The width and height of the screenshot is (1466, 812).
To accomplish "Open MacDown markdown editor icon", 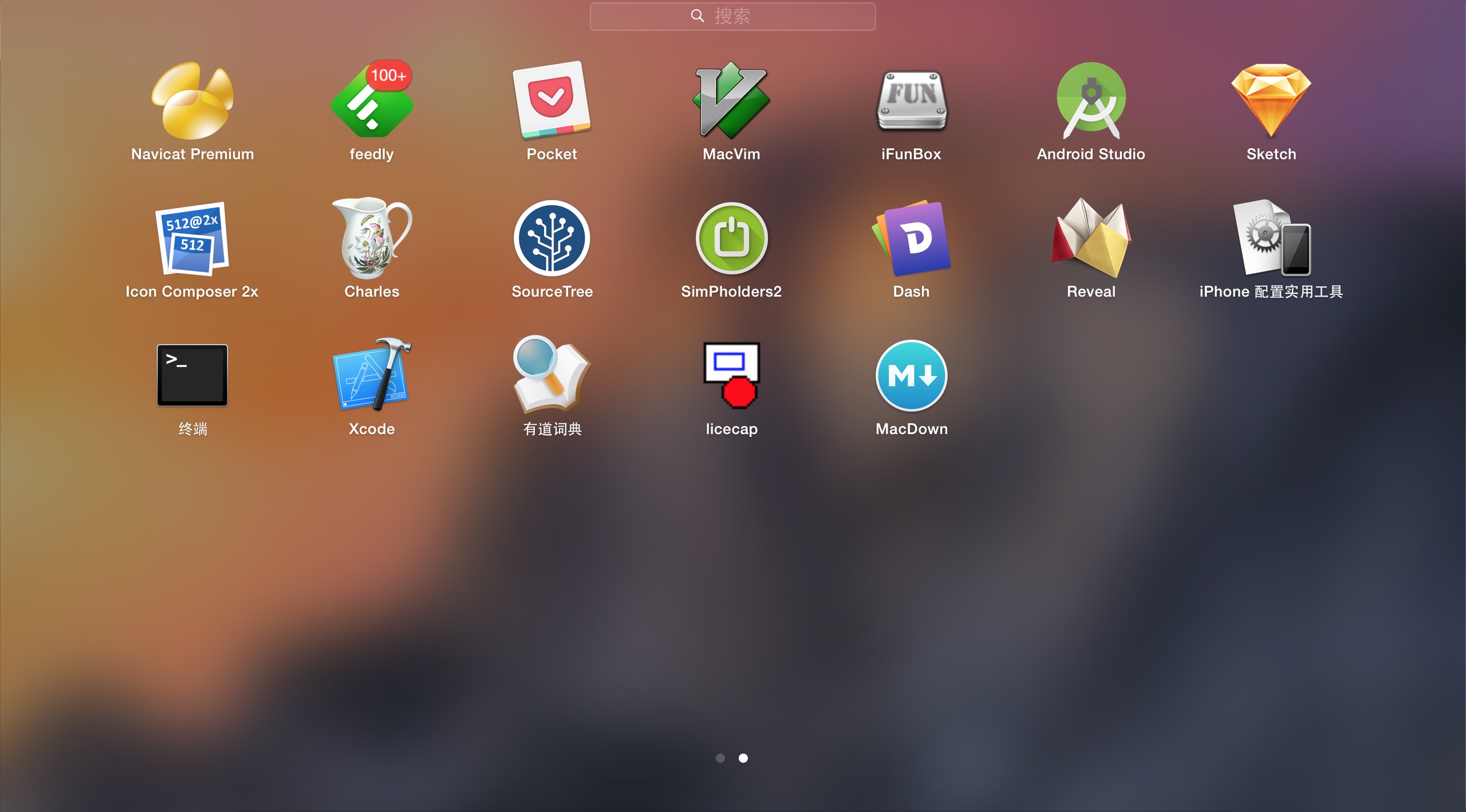I will click(912, 375).
